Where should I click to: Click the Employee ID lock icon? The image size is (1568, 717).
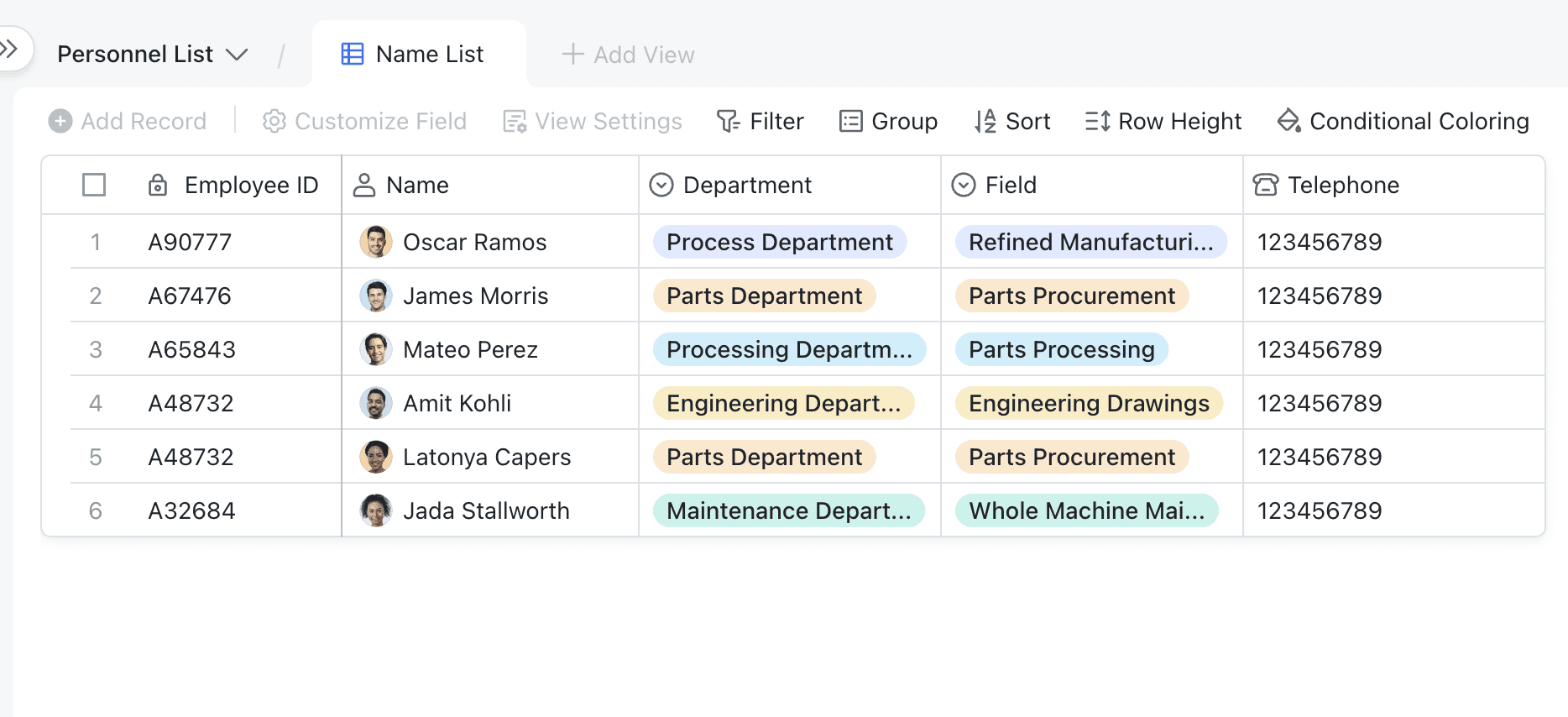(x=158, y=185)
